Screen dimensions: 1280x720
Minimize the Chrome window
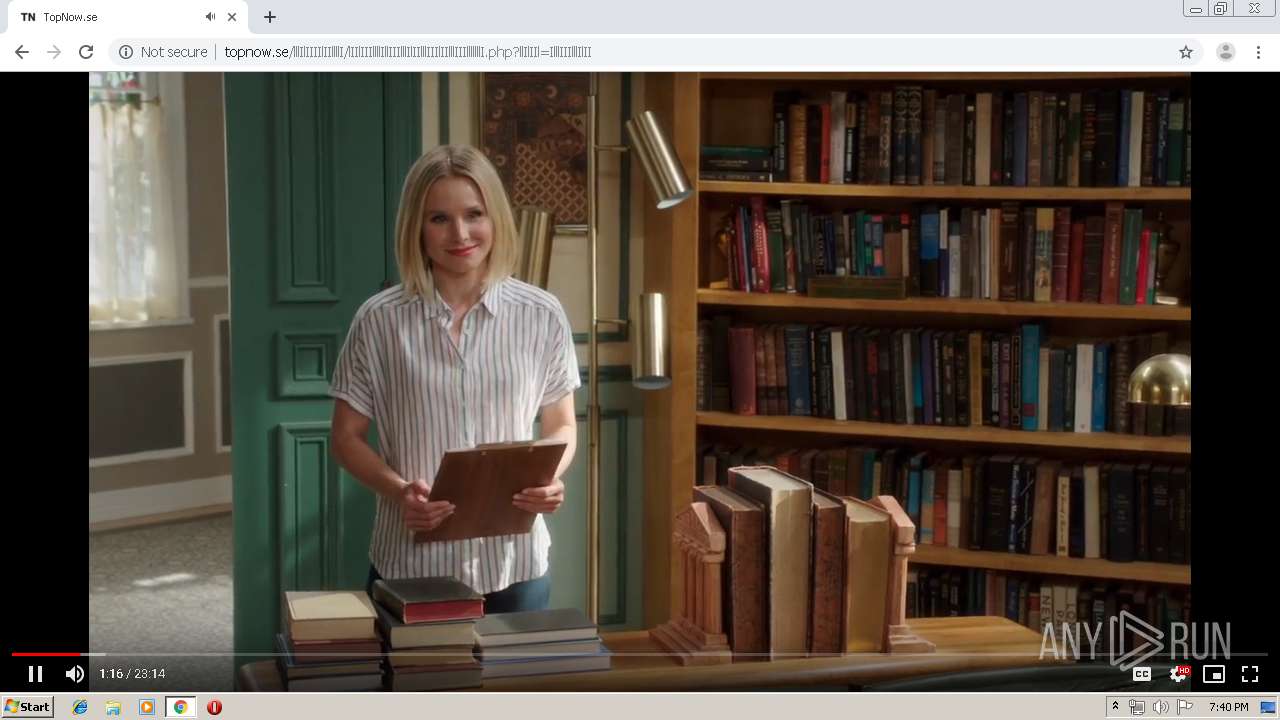pos(1195,9)
